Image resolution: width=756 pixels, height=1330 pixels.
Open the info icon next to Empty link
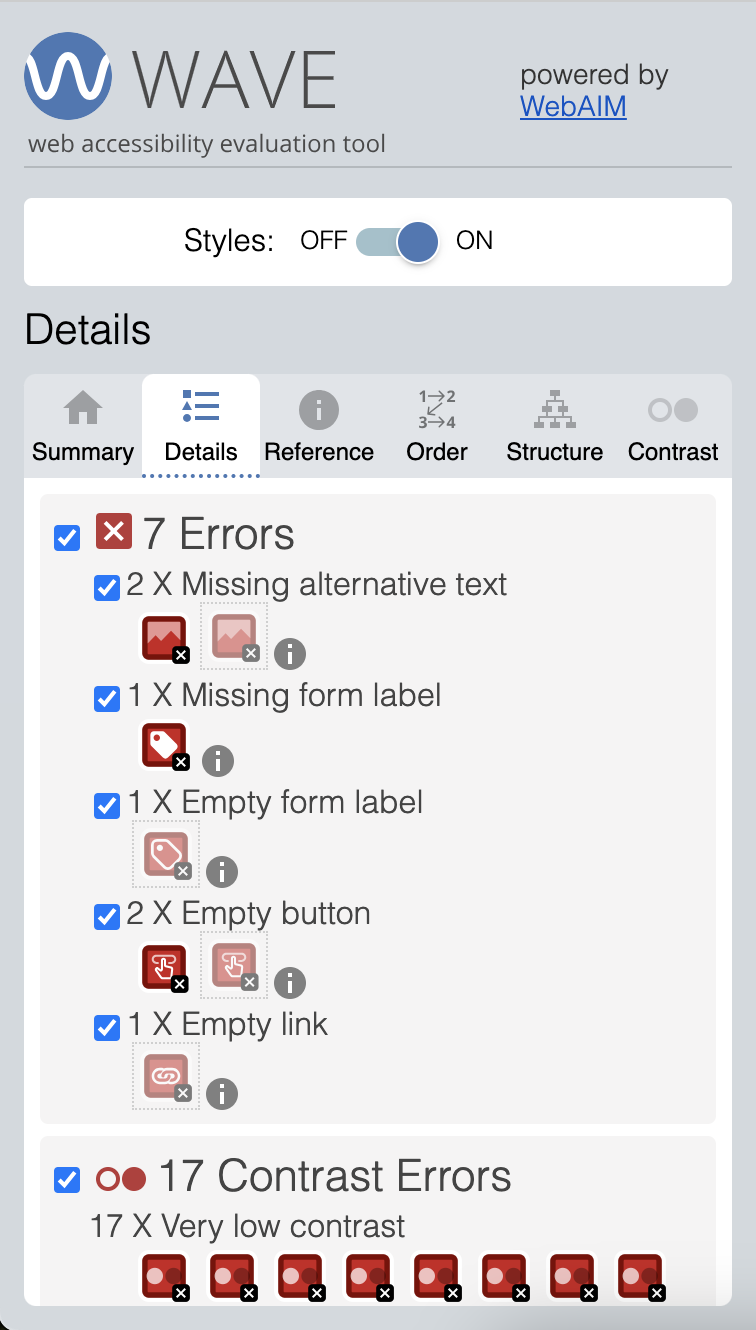222,1094
